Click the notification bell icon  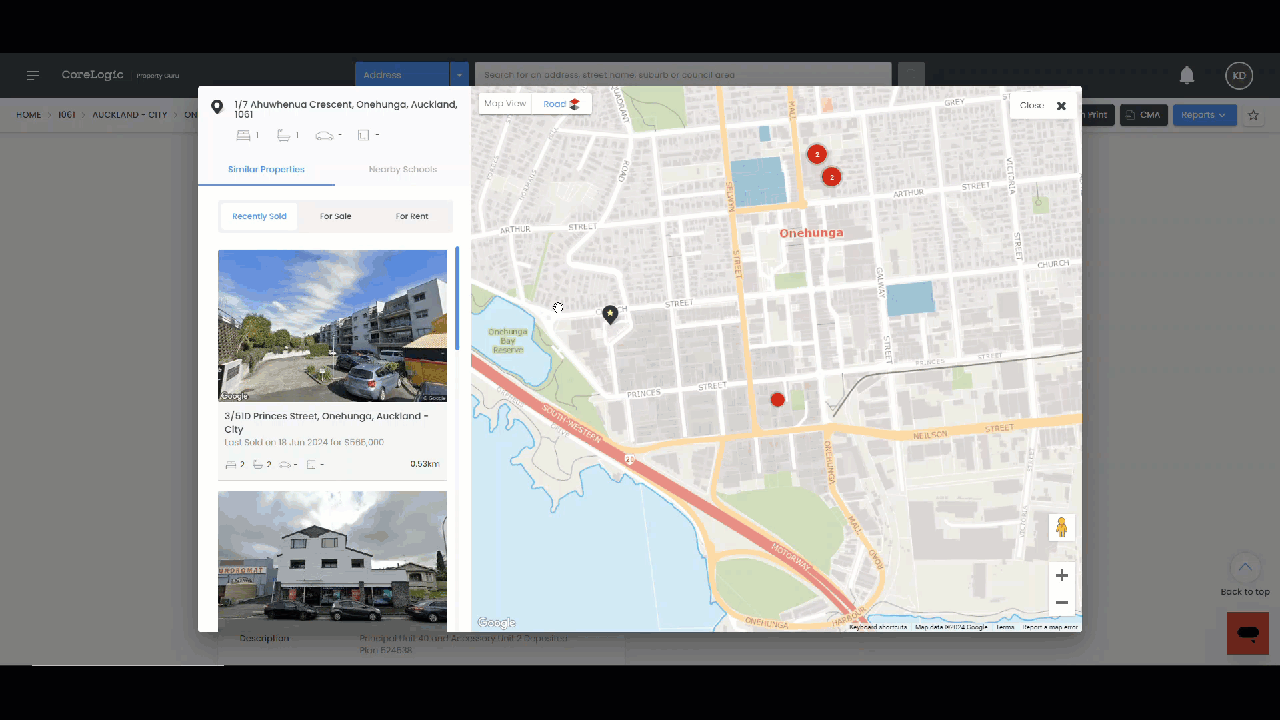pyautogui.click(x=1187, y=75)
